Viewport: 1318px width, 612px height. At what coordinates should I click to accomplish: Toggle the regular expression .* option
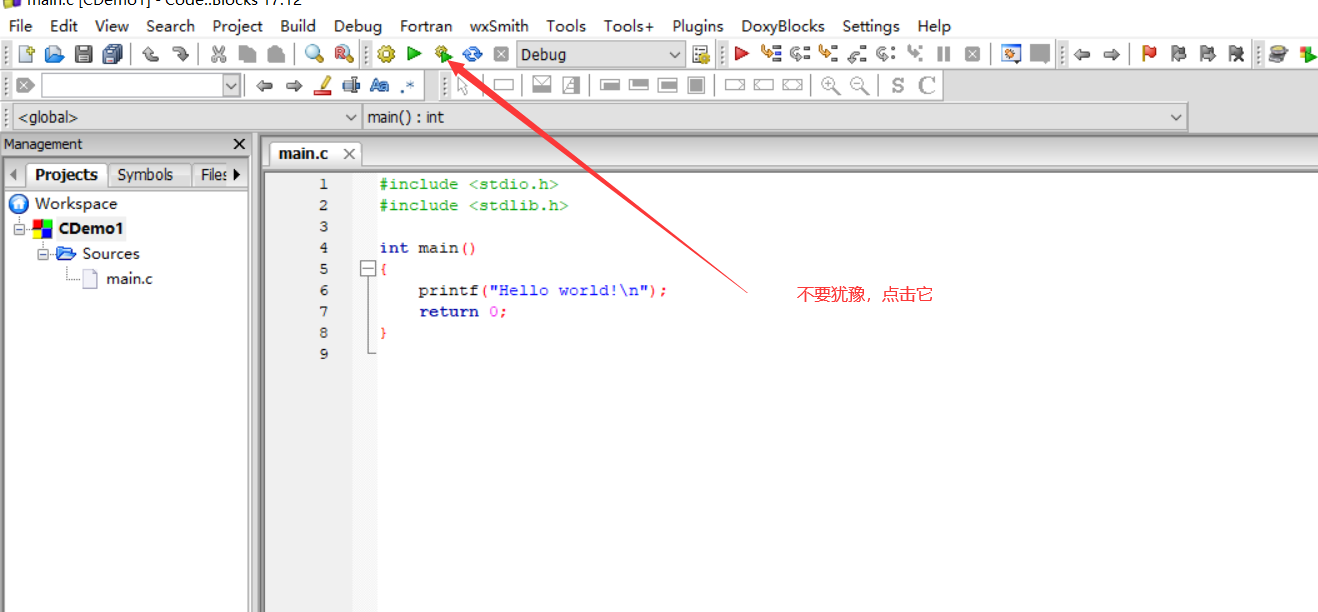[408, 86]
